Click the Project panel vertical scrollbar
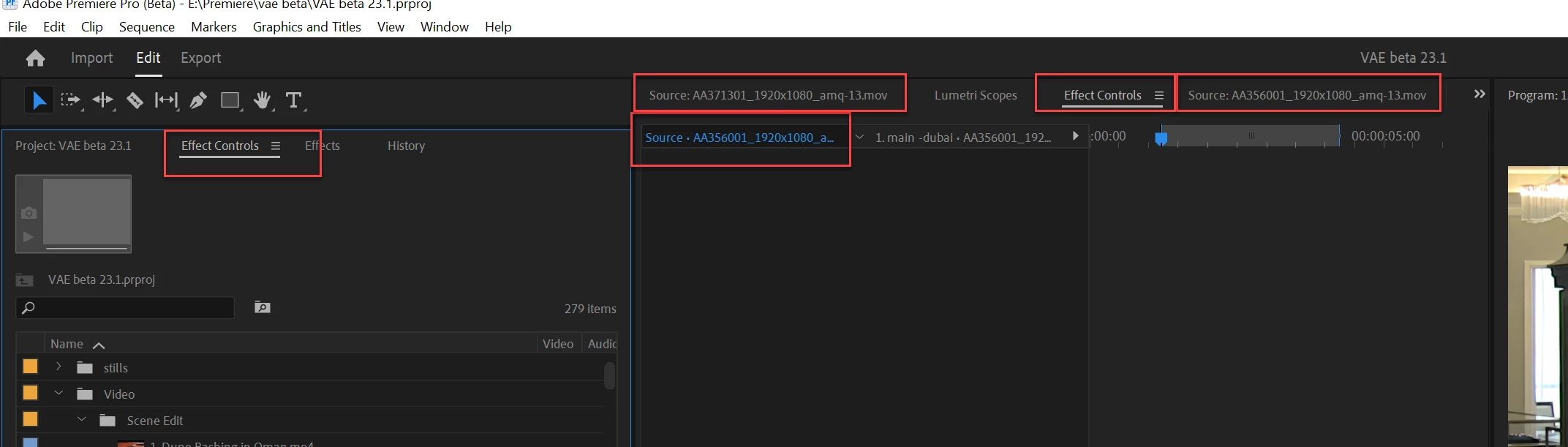 pyautogui.click(x=609, y=376)
